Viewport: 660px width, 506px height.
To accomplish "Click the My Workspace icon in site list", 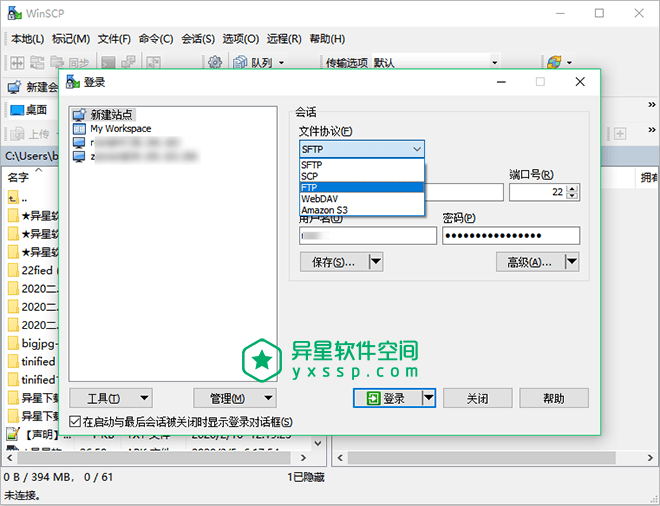I will 80,129.
